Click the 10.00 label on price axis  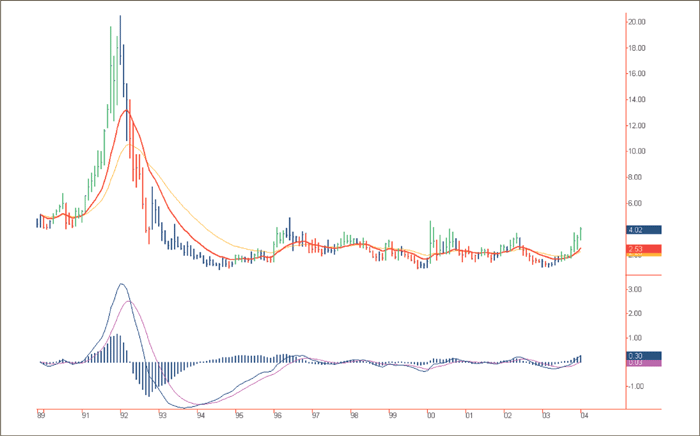pos(636,151)
